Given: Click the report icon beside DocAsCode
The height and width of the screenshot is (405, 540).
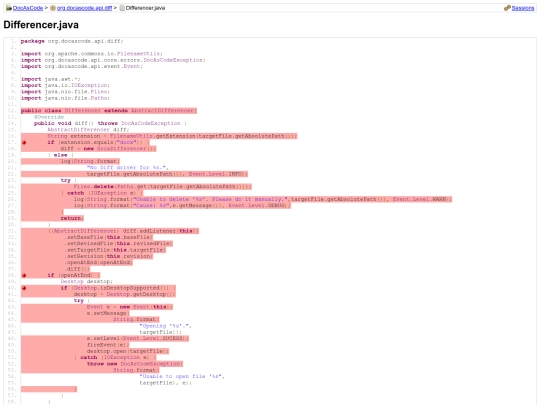Looking at the screenshot, I should coord(9,8).
